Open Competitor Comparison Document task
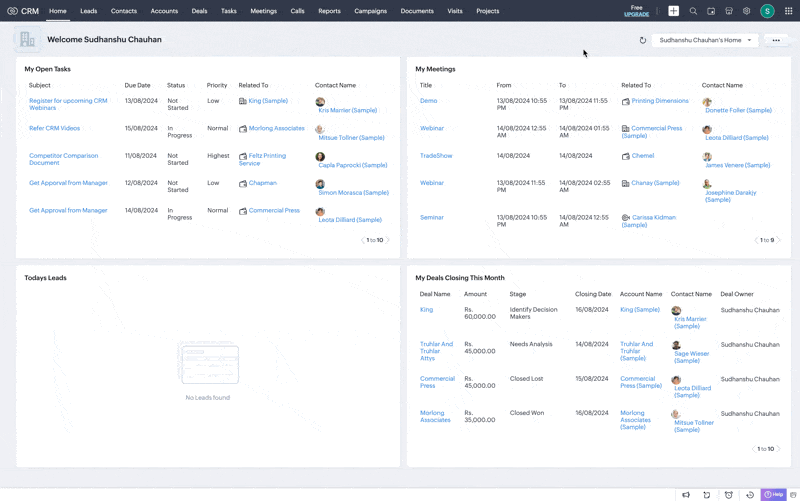This screenshot has width=800, height=501. pos(64,159)
